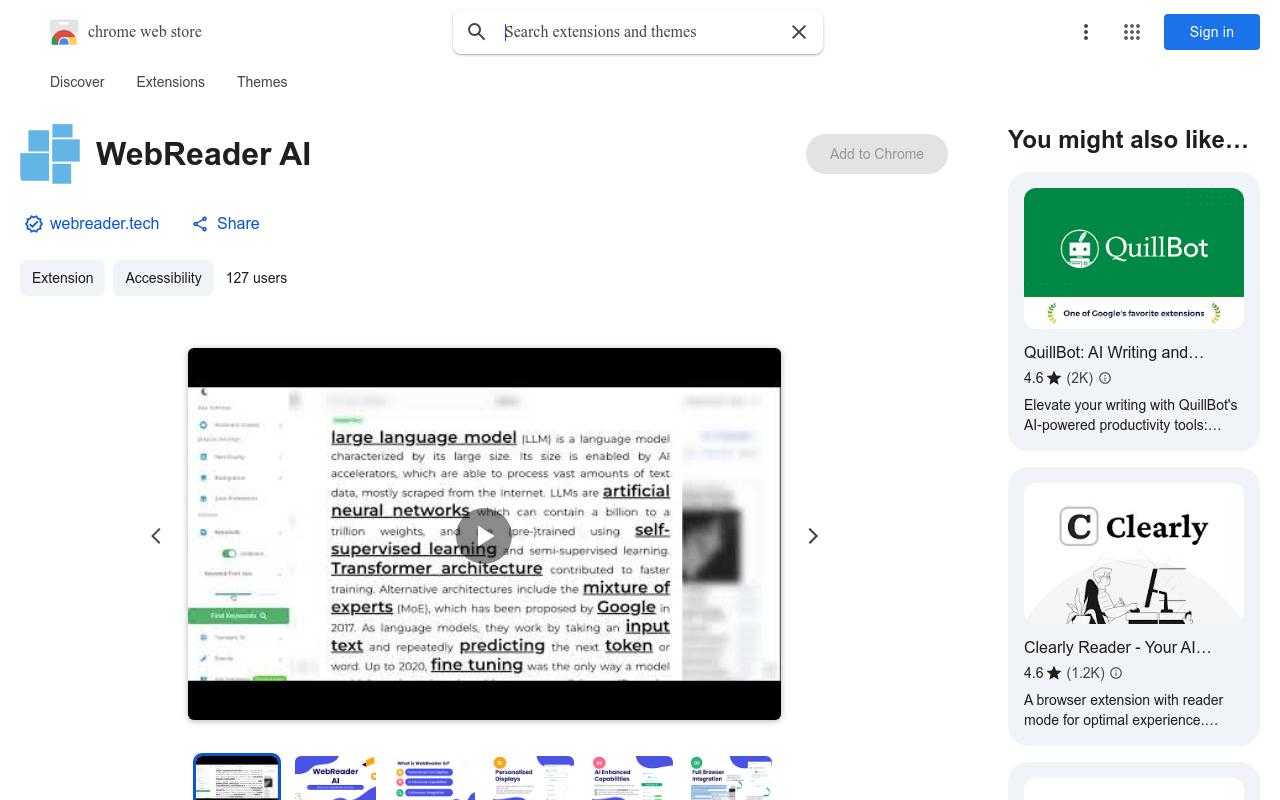Read the QuillBot description text

point(1131,415)
